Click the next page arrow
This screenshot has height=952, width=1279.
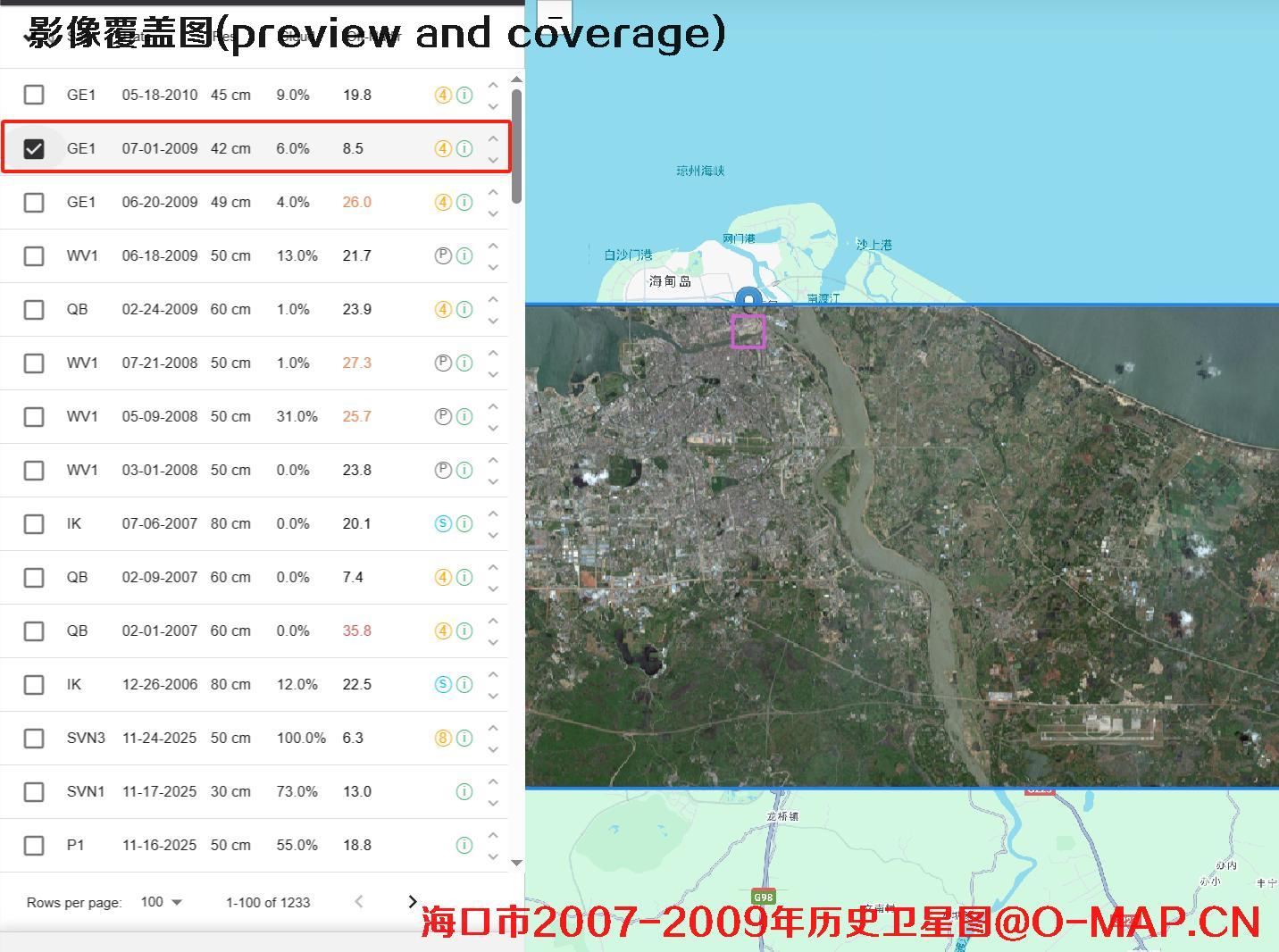412,902
